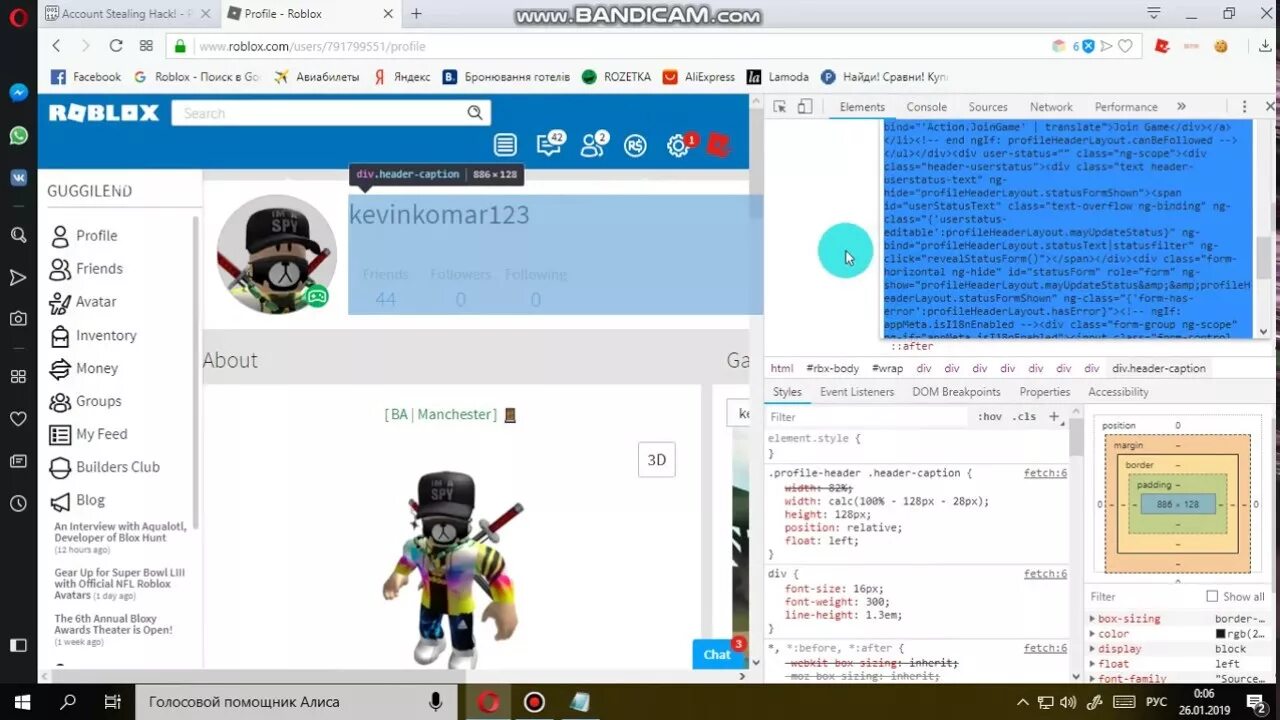This screenshot has height=720, width=1280.
Task: Click the color swatch in computed styles
Action: click(1220, 634)
